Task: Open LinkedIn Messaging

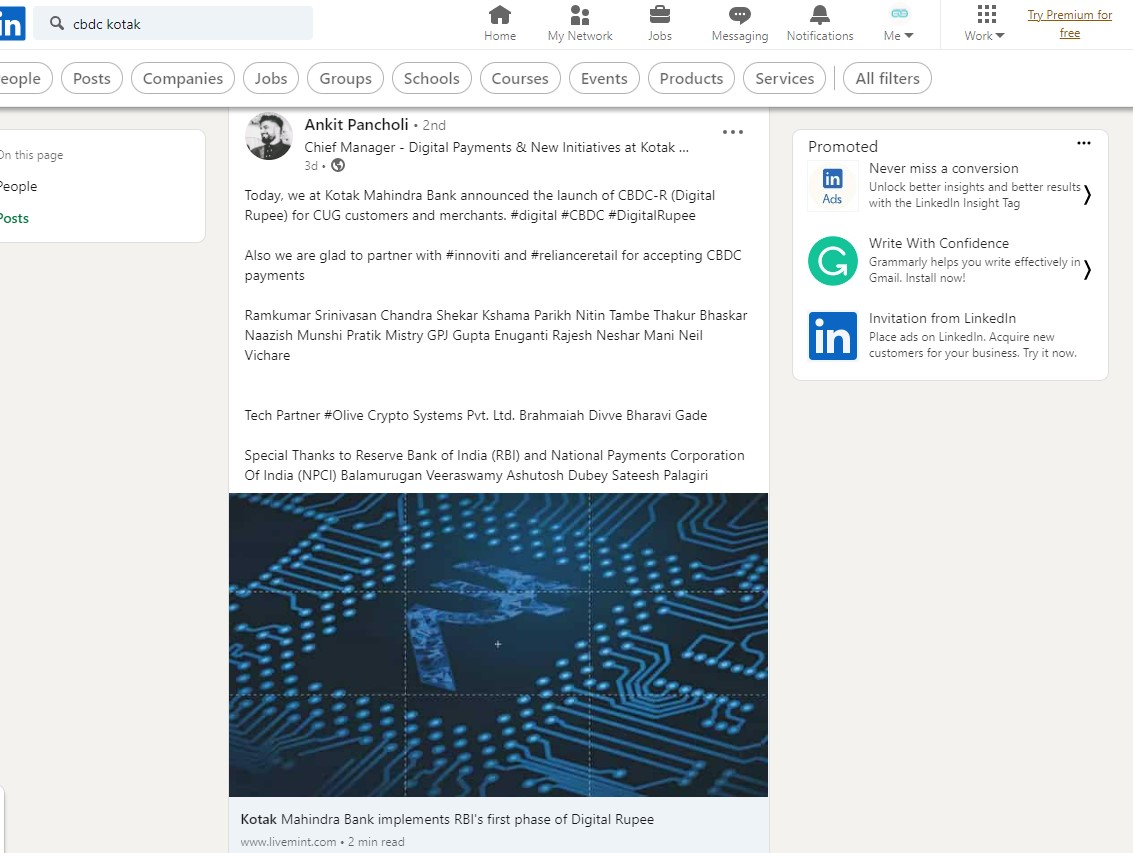Action: tap(739, 22)
